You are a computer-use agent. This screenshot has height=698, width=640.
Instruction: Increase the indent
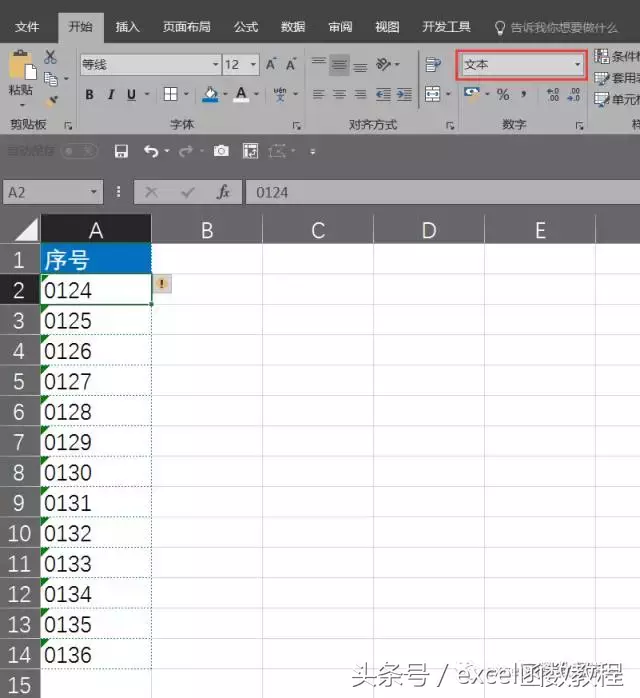404,94
